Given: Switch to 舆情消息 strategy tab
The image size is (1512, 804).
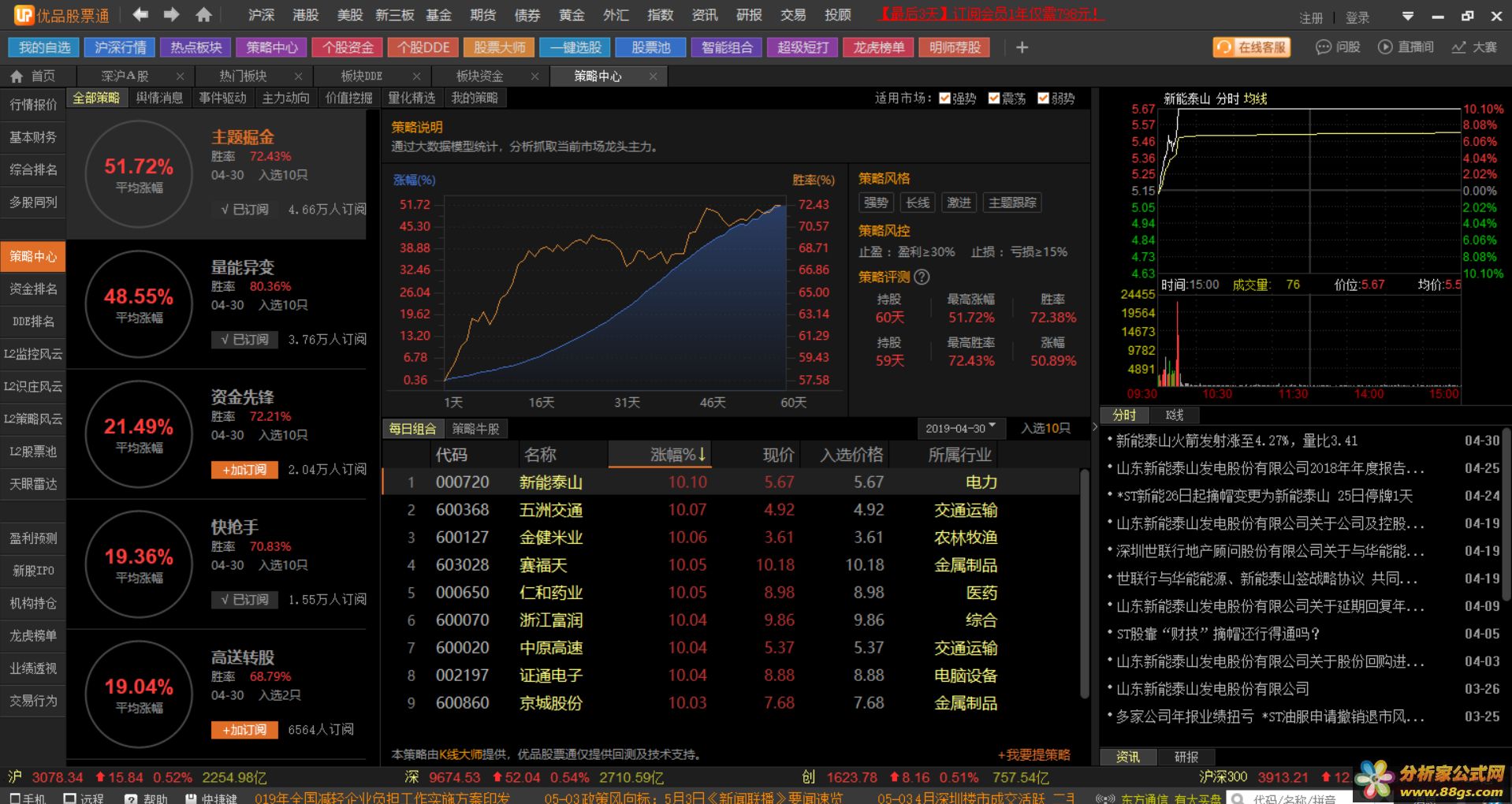Looking at the screenshot, I should [159, 98].
